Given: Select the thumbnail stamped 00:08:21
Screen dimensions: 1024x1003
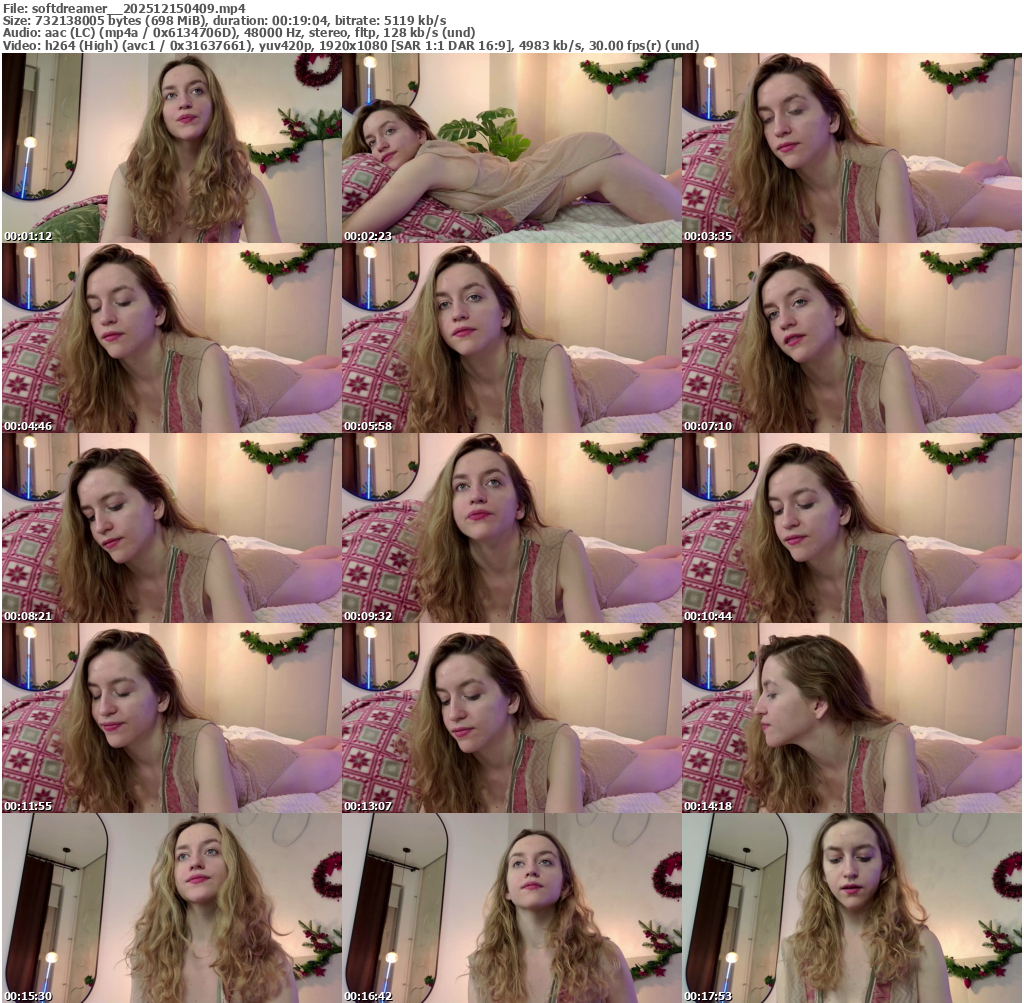Looking at the screenshot, I should coord(172,528).
